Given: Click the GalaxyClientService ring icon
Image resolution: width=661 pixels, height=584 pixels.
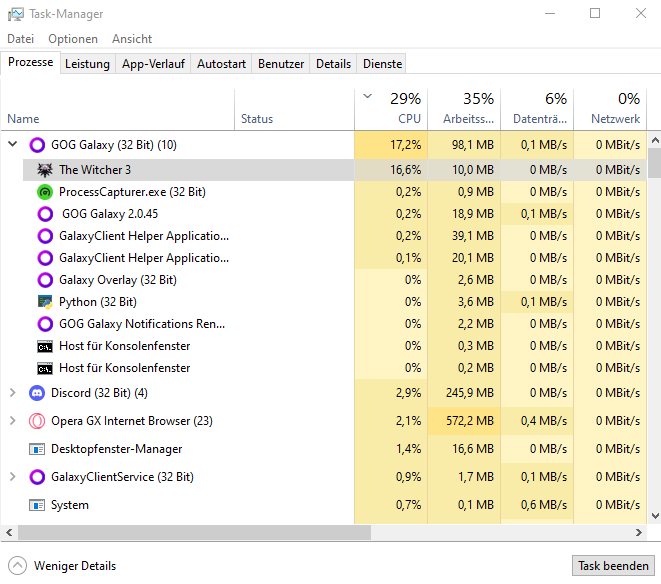Looking at the screenshot, I should (37, 477).
